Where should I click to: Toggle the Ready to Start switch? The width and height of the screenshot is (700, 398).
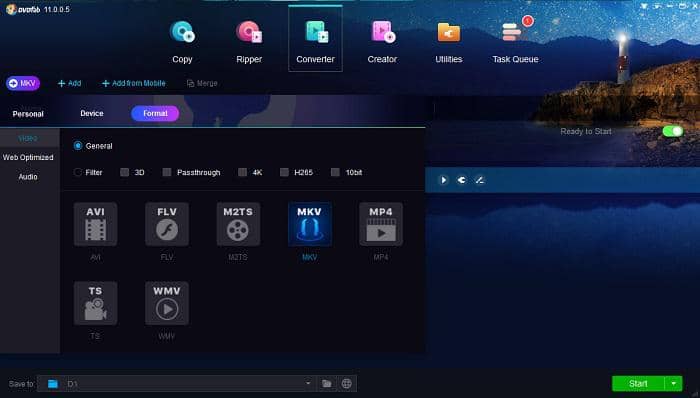tap(673, 131)
